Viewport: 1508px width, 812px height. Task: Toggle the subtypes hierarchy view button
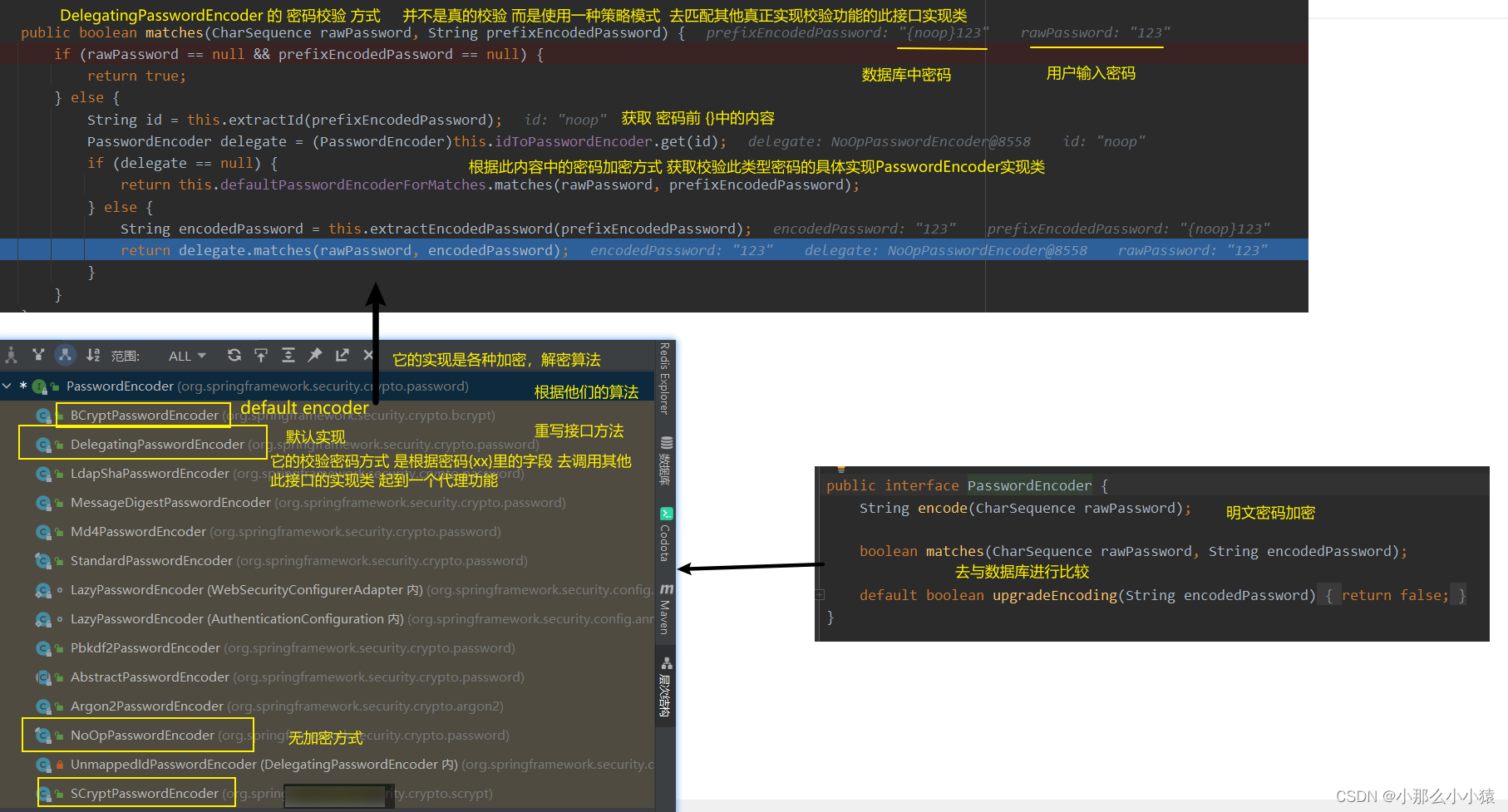[x=65, y=356]
